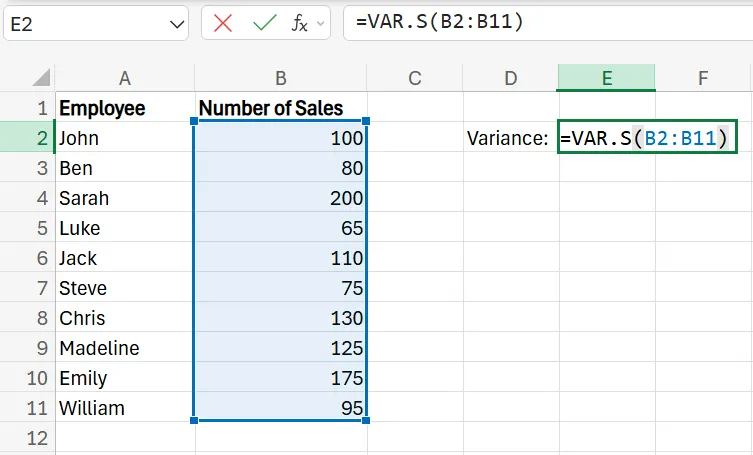753x455 pixels.
Task: Select the cell containing Emily
Action: 125,378
